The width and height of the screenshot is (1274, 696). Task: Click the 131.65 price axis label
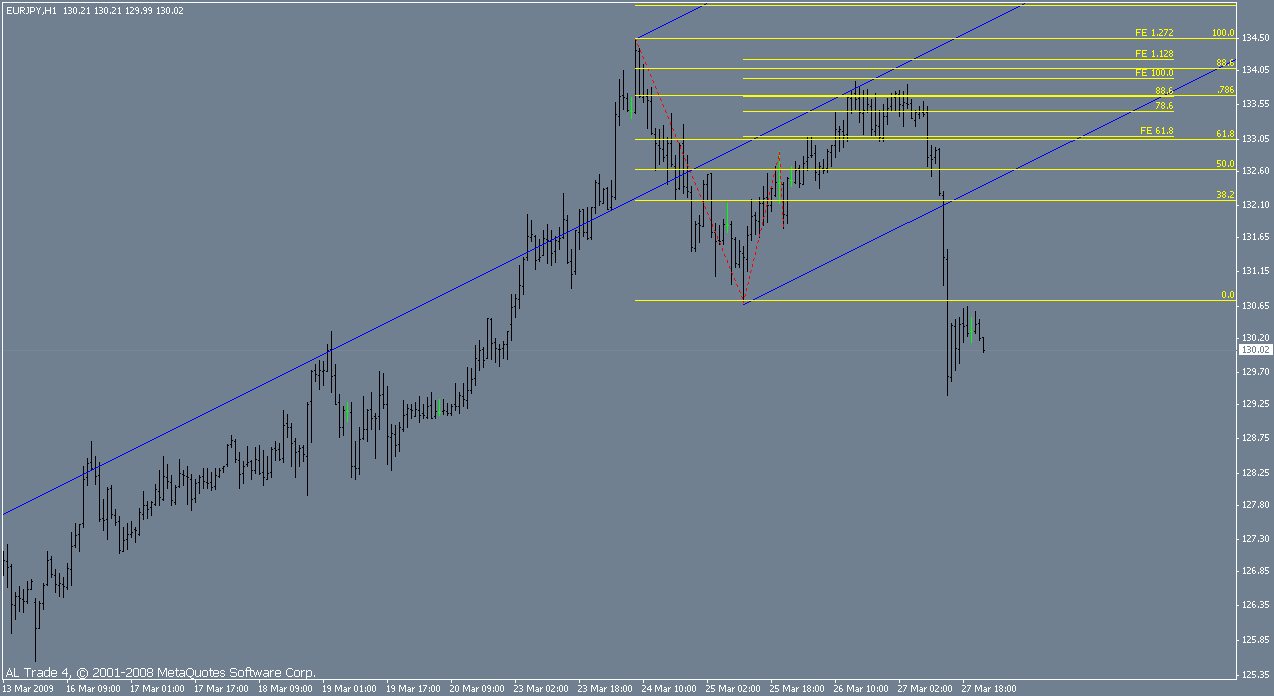1256,237
